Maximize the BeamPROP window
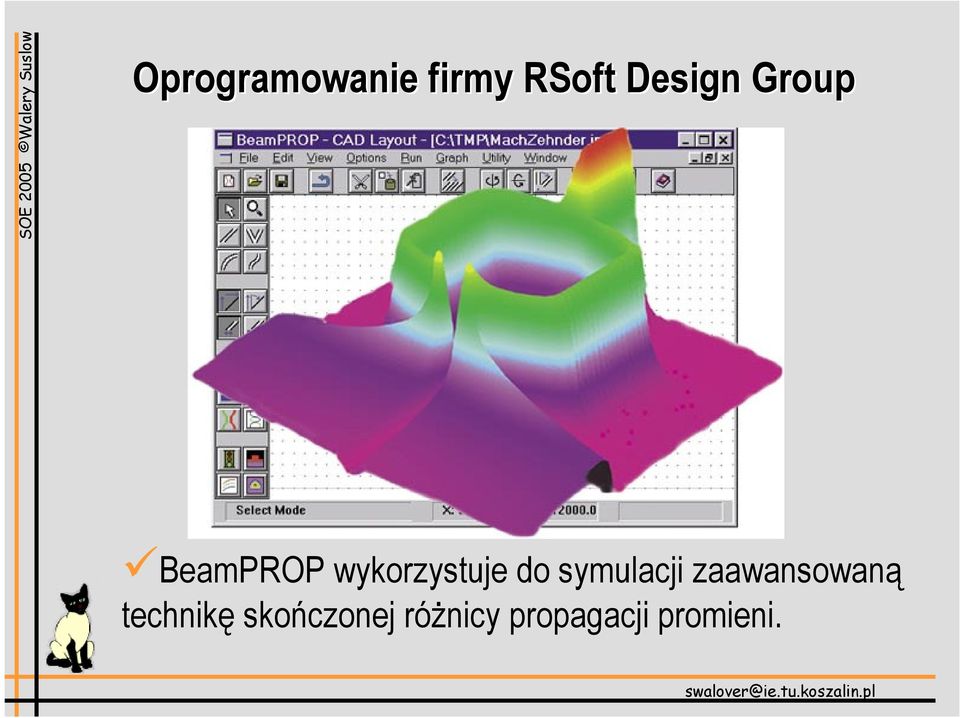 click(704, 140)
